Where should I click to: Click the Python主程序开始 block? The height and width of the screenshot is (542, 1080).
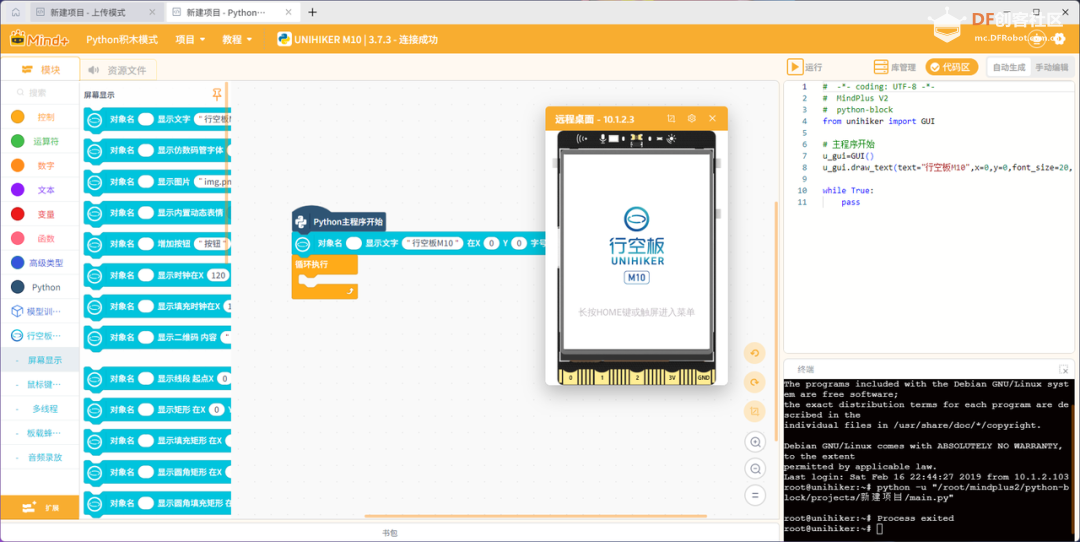pyautogui.click(x=338, y=220)
